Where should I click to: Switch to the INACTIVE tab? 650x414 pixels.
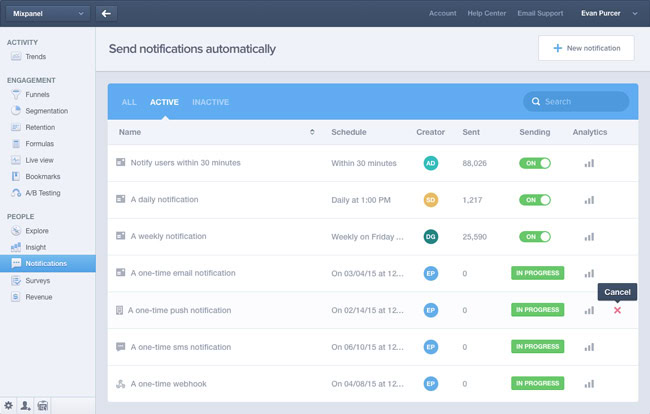coord(211,102)
